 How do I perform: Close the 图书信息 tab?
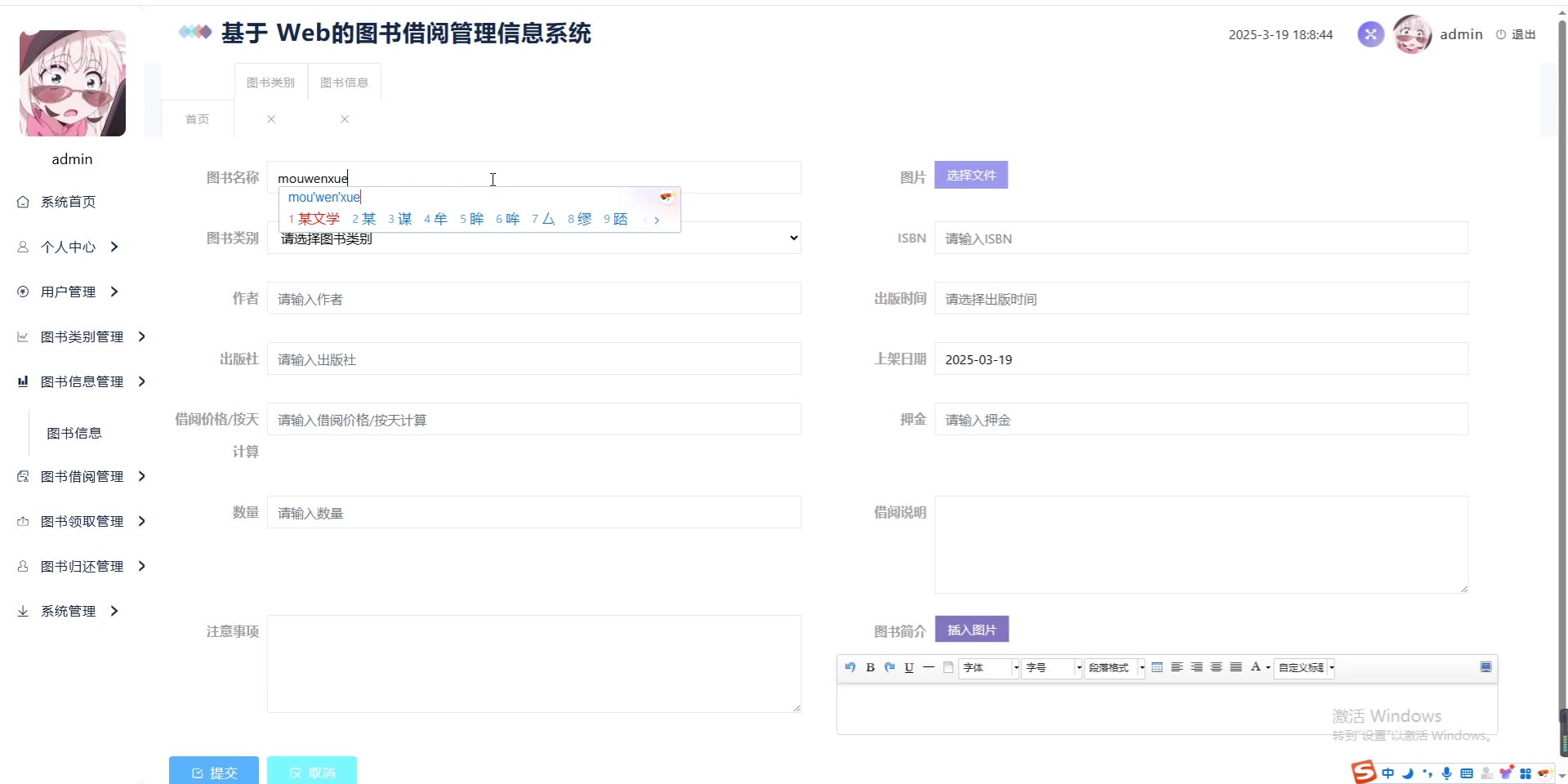tap(345, 119)
